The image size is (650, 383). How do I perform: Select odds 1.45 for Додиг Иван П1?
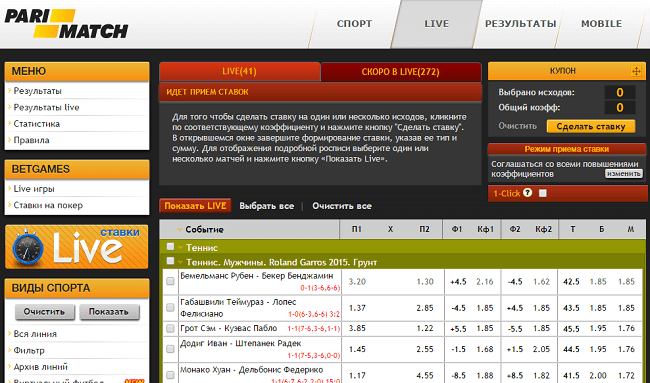[357, 349]
